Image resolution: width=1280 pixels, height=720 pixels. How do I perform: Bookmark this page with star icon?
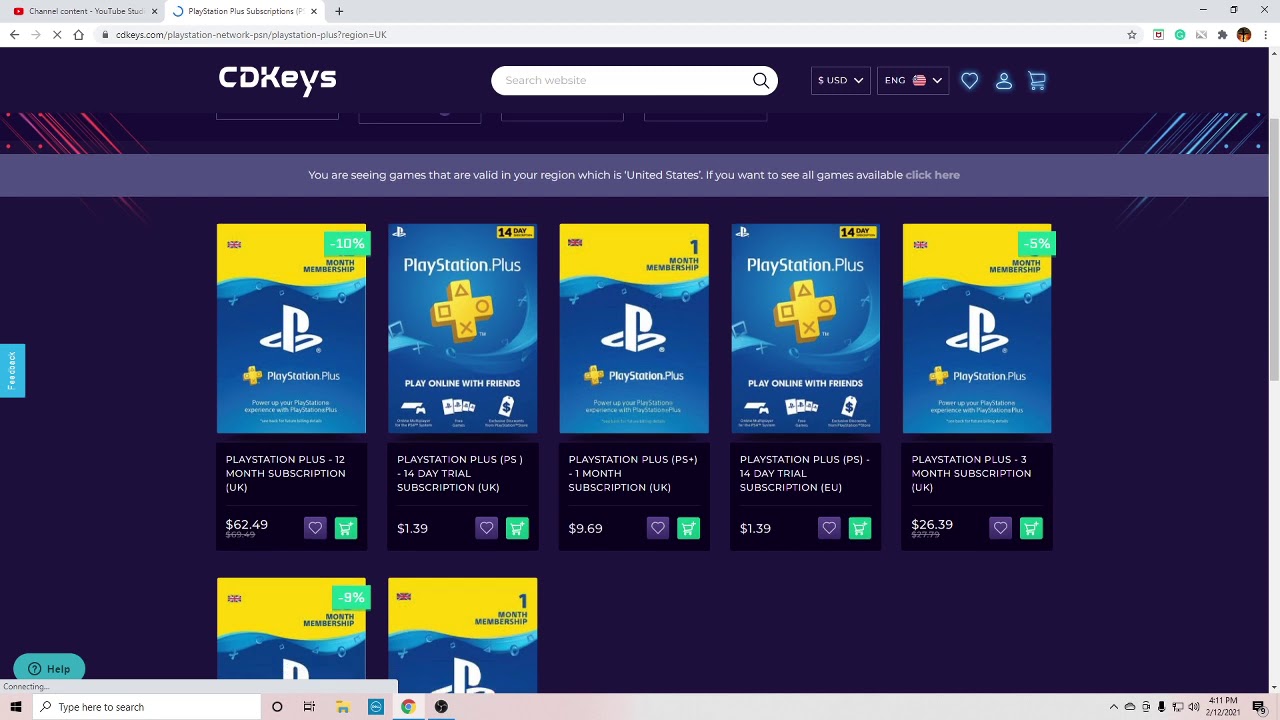tap(1132, 34)
